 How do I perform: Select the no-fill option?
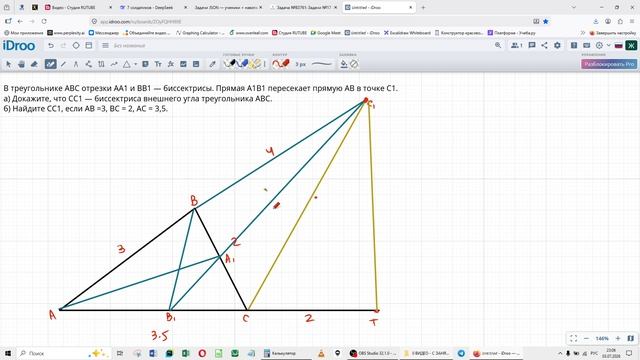354,64
